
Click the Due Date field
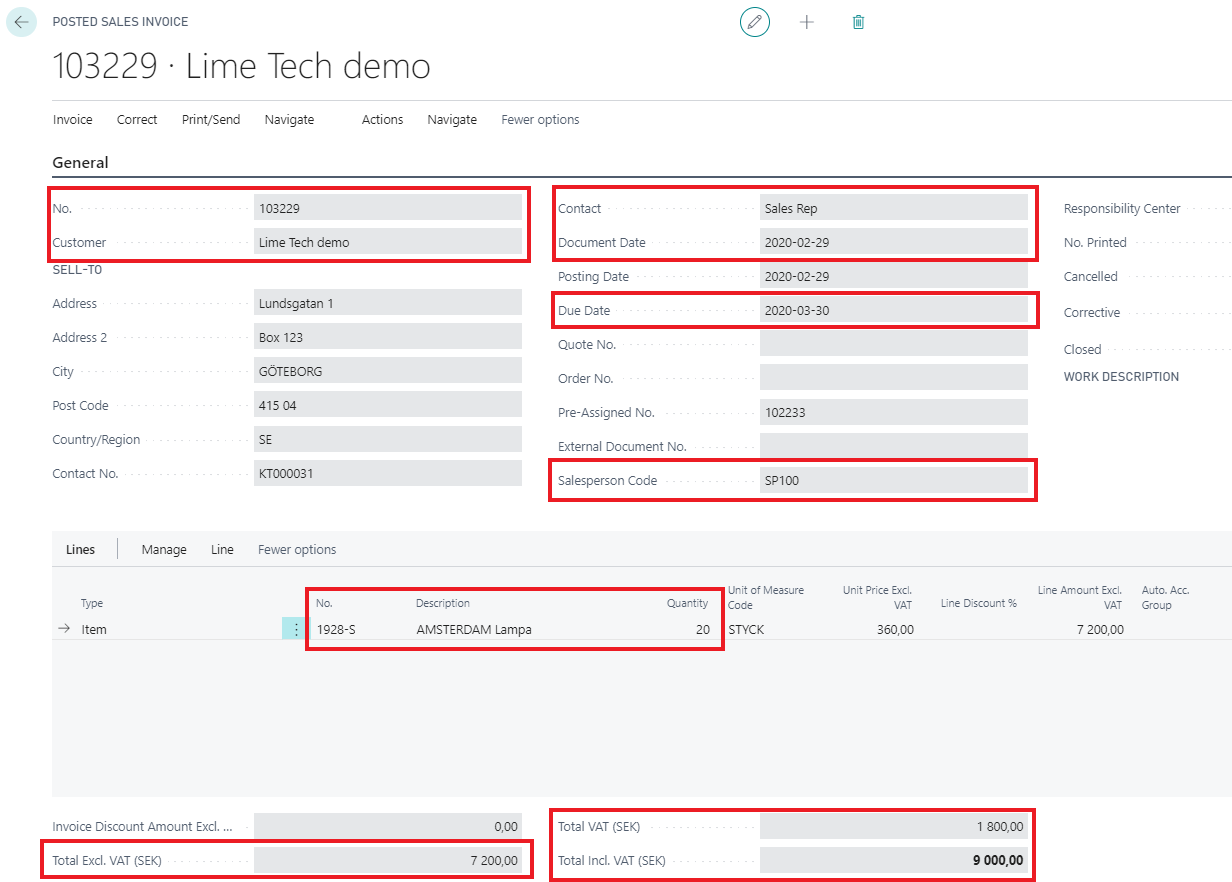coord(893,311)
